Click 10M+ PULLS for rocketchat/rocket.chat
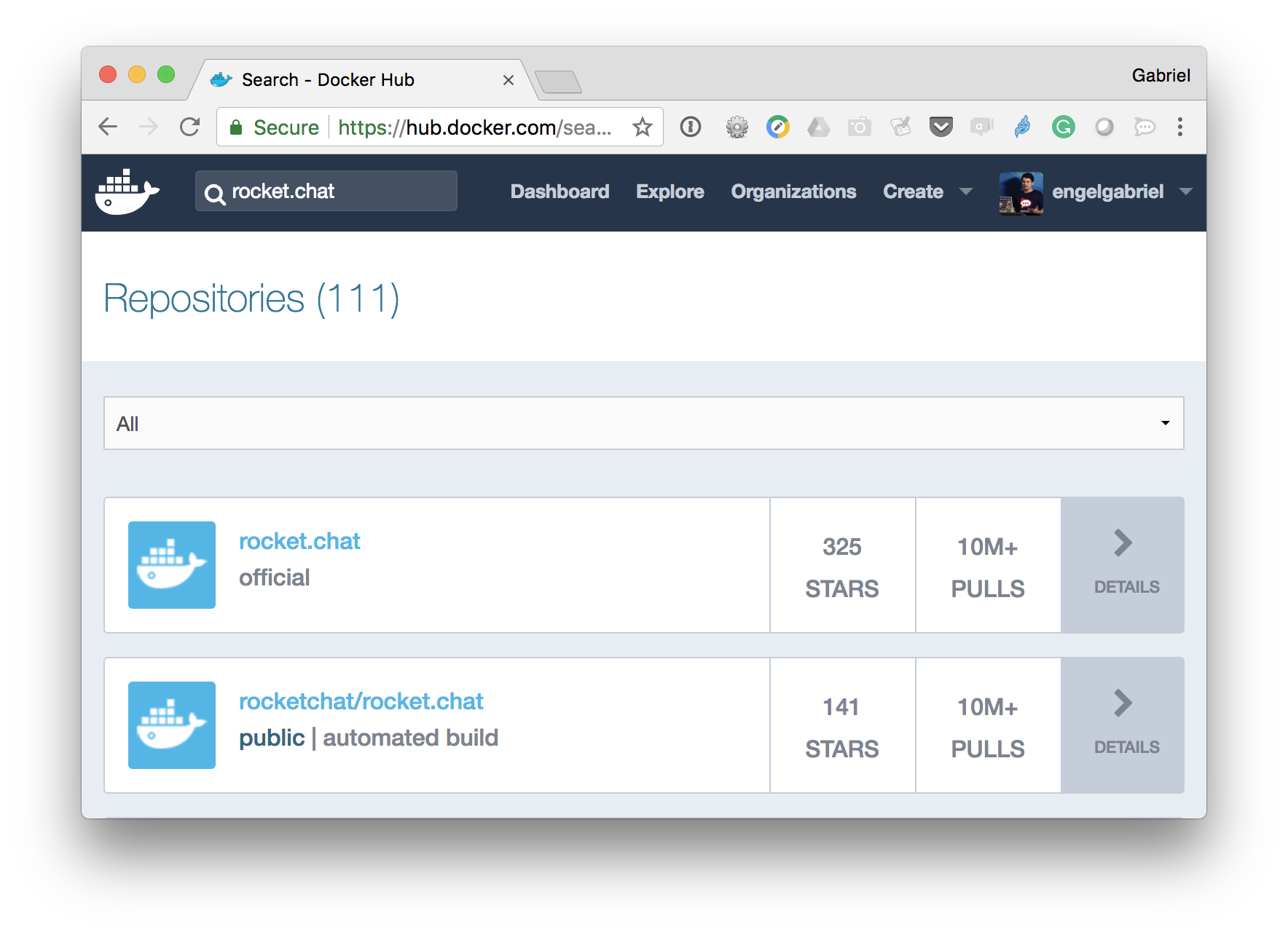This screenshot has width=1288, height=935. tap(988, 725)
